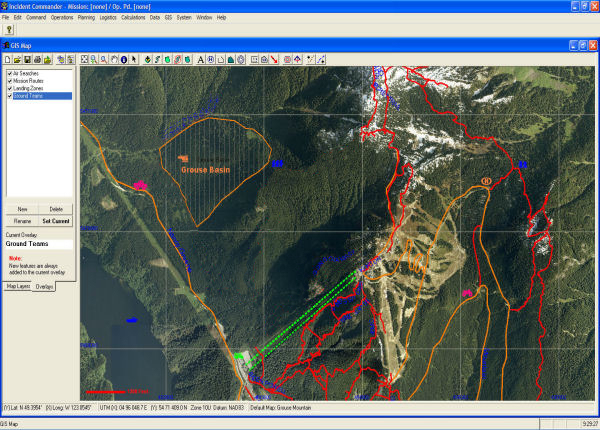Click the red target symbol tool
This screenshot has height=430, width=600.
tap(287, 59)
